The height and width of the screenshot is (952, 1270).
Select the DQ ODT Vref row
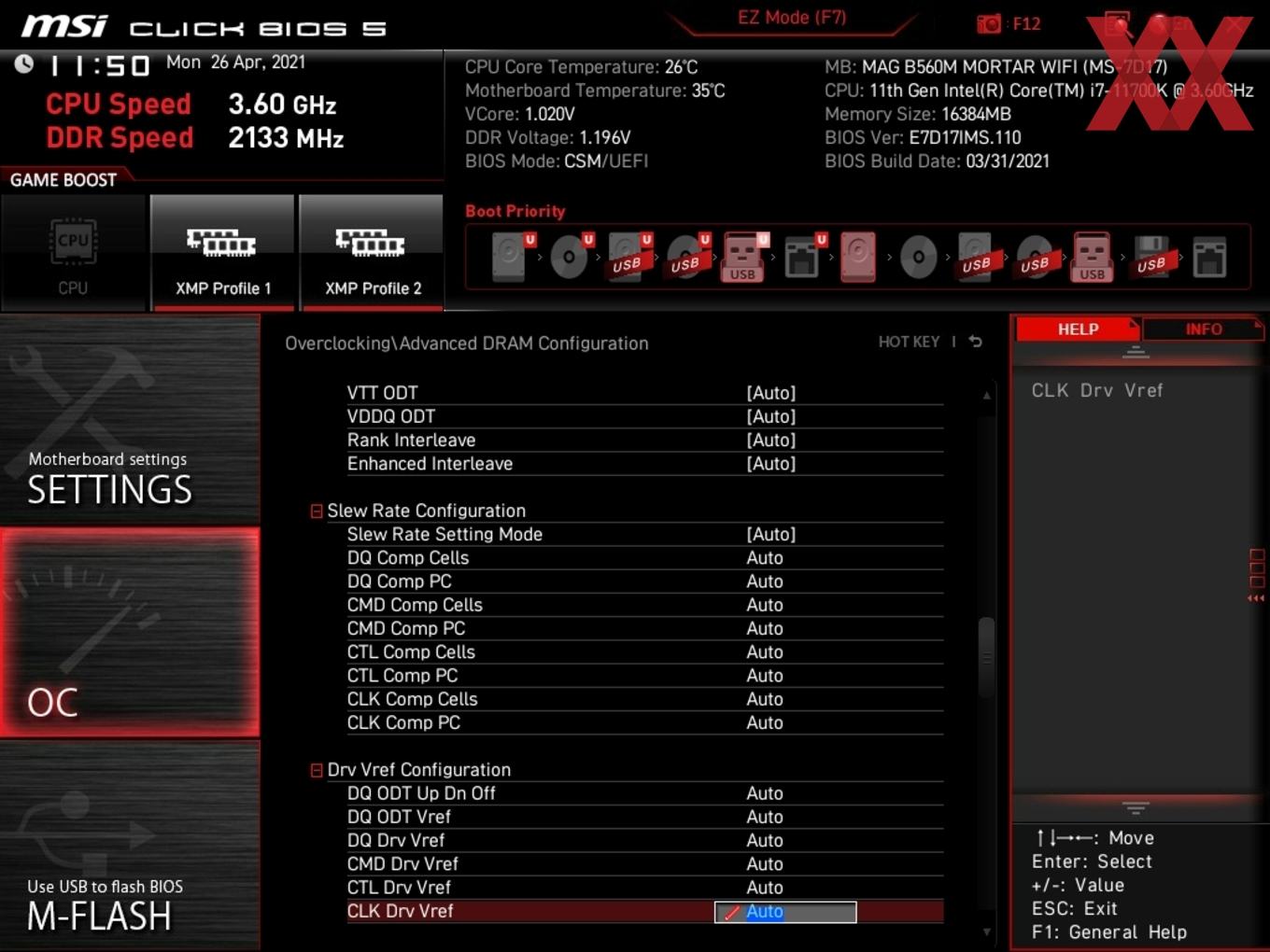tap(644, 817)
